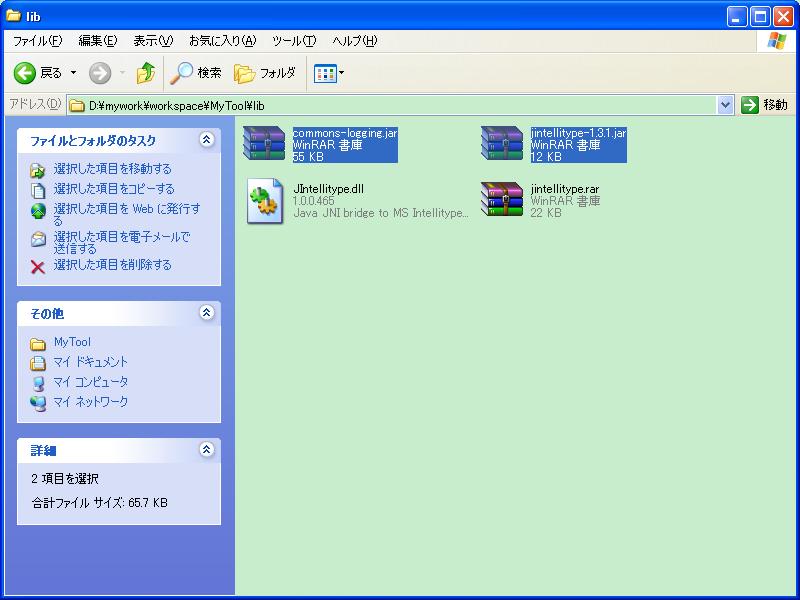Click the MyTool folder icon in sidebar
800x600 pixels.
click(x=38, y=344)
